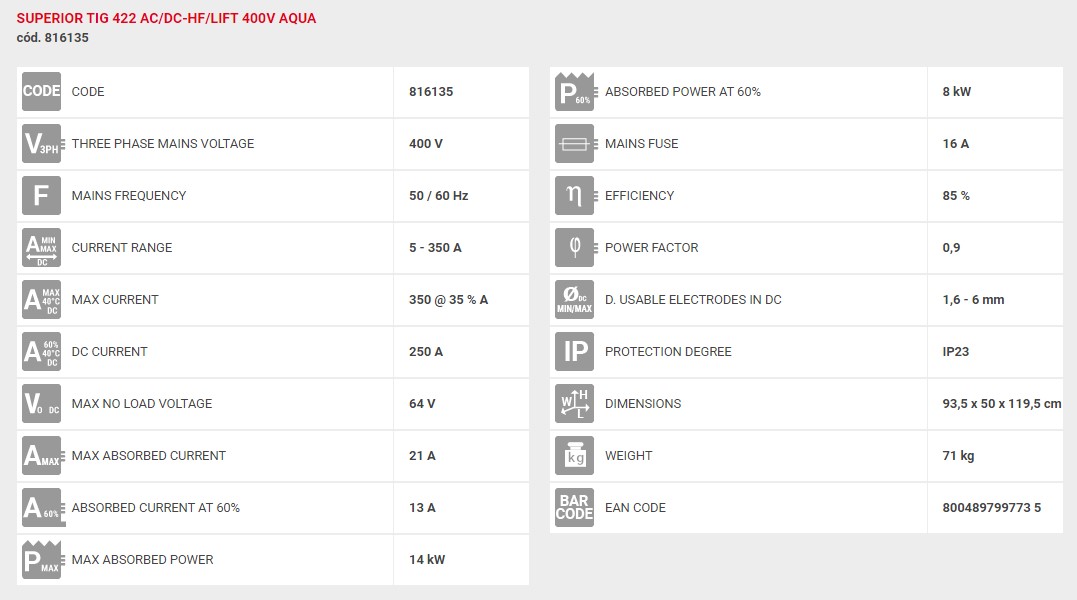Viewport: 1077px width, 600px height.
Task: Click the absorbed power at 60% icon
Action: point(574,91)
